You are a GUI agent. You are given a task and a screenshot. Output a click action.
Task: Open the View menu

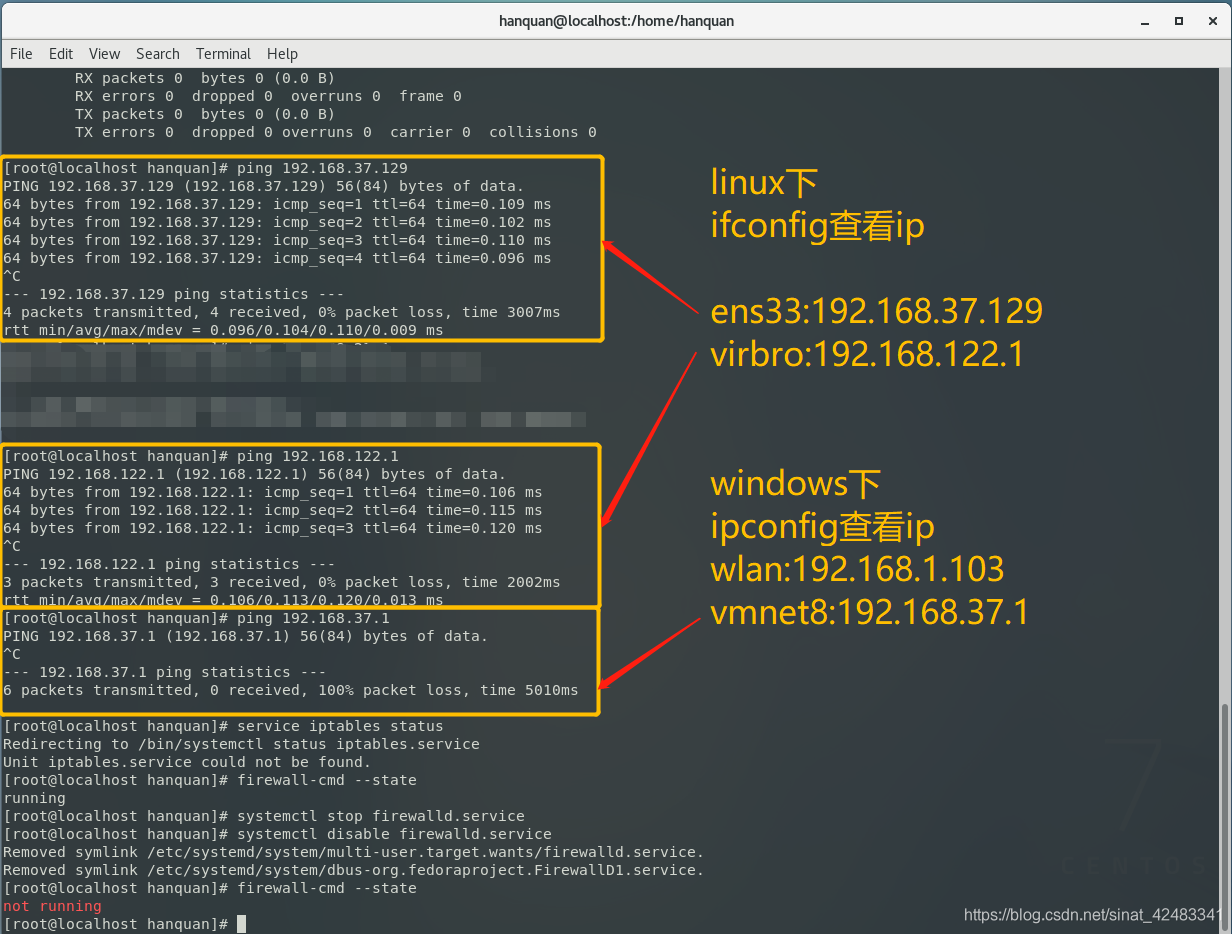pyautogui.click(x=104, y=54)
